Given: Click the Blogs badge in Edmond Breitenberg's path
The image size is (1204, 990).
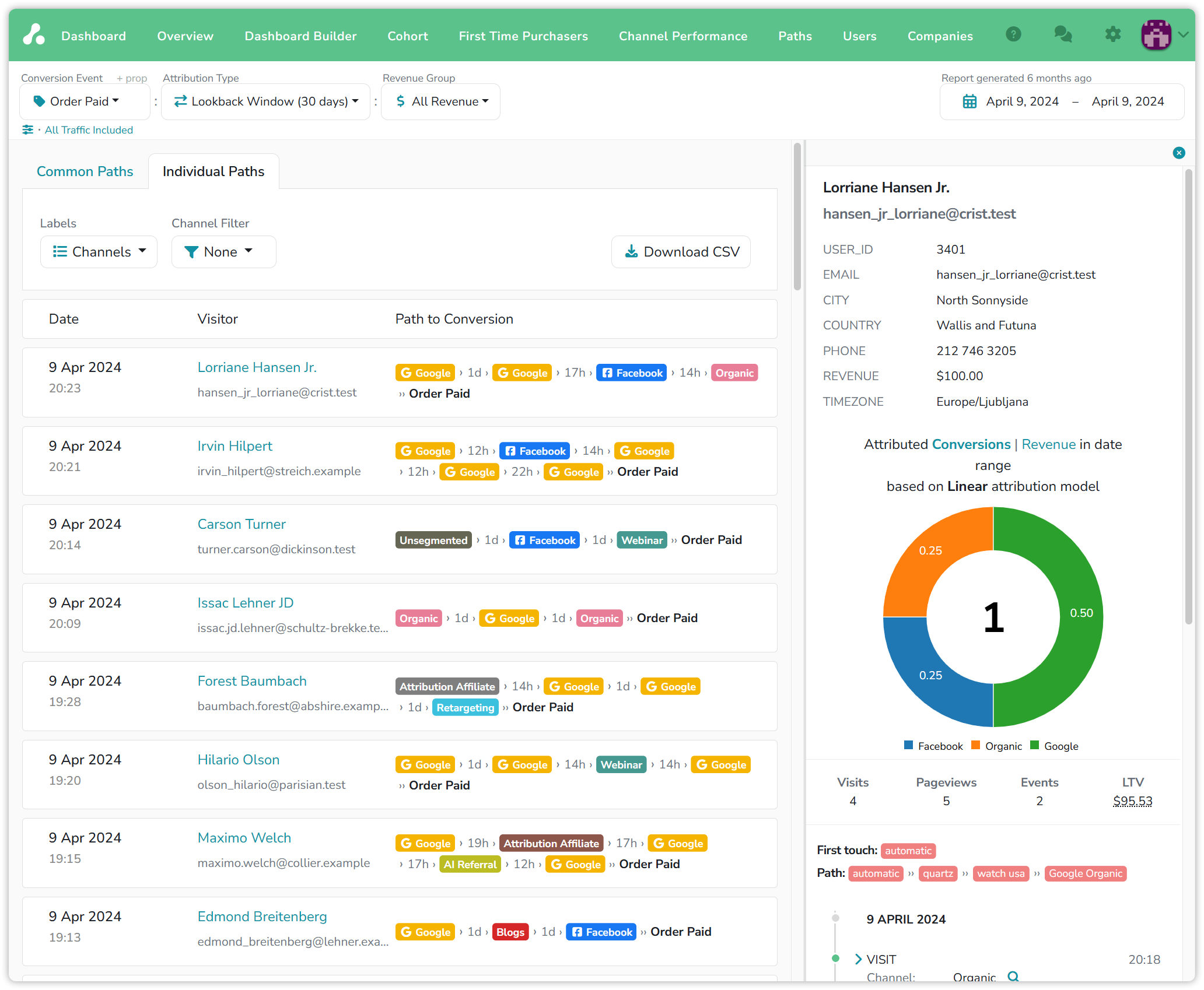Looking at the screenshot, I should [x=510, y=932].
